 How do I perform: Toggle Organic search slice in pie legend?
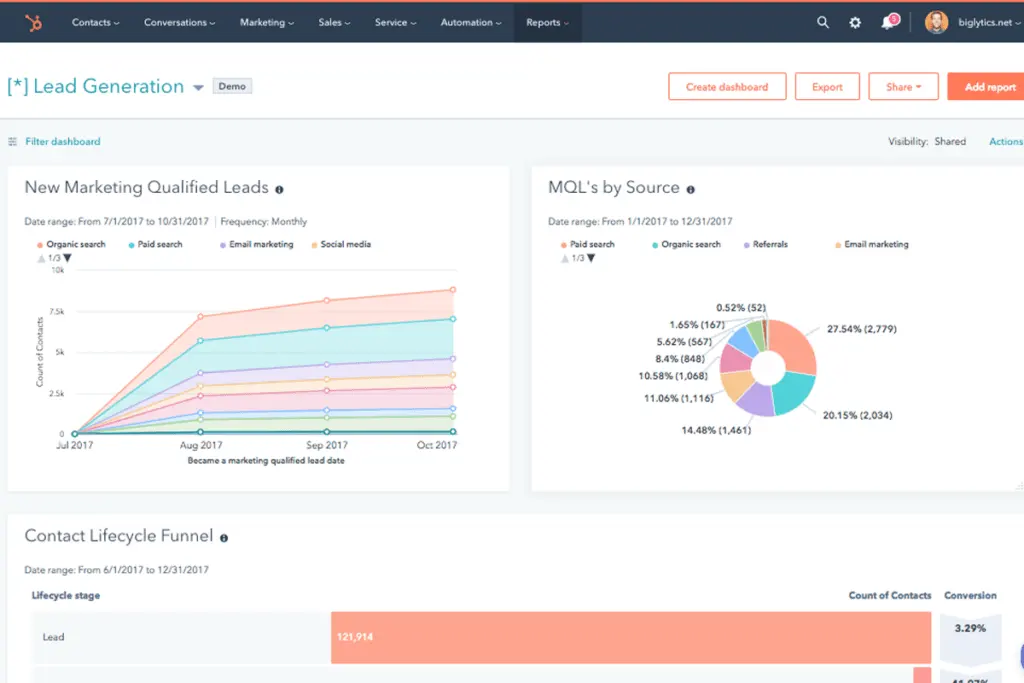(x=686, y=244)
